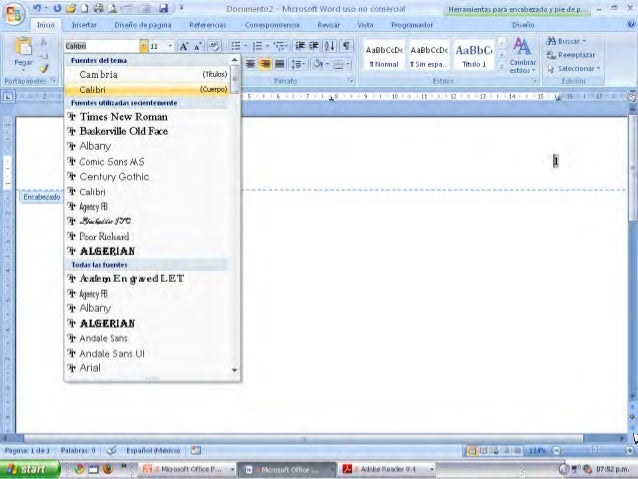Screen dimensions: 638x479
Task: Toggle Center alignment
Action: pyautogui.click(x=250, y=64)
